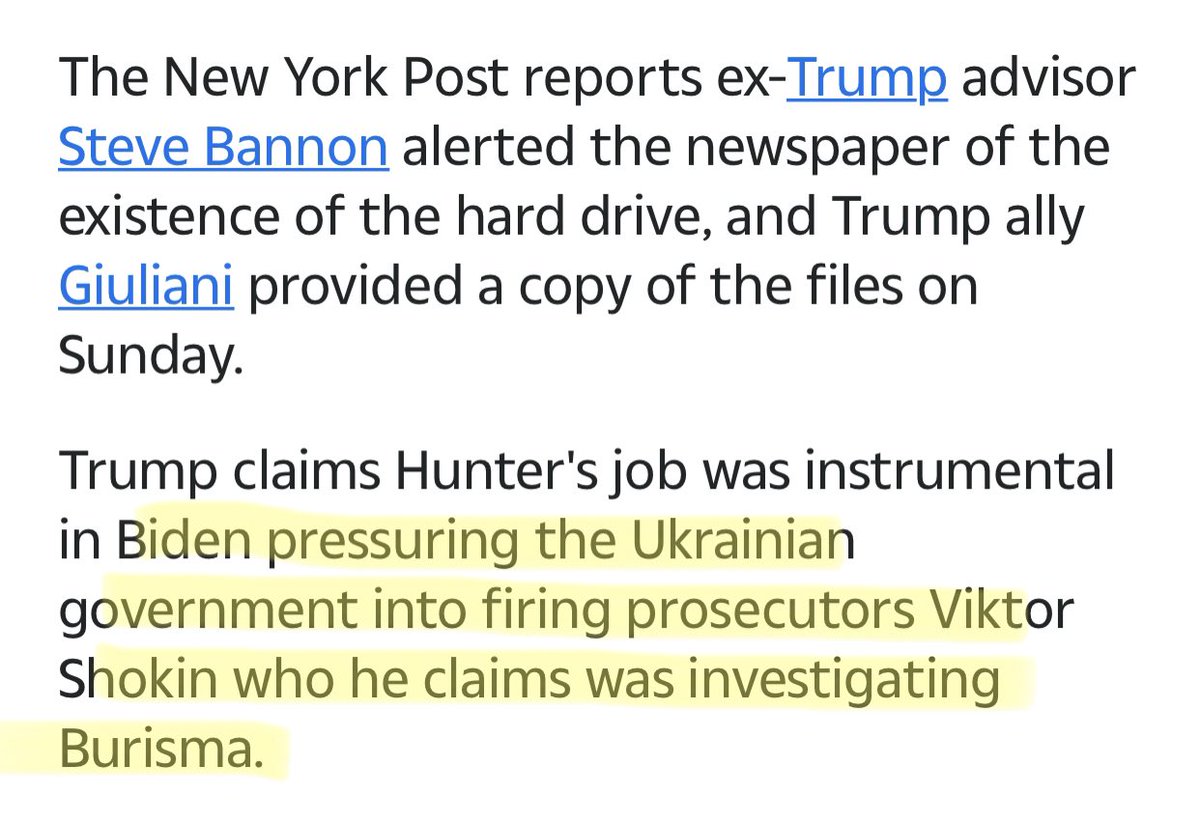Click the highlighted words "was investigating"
This screenshot has width=1200, height=822.
tap(808, 680)
